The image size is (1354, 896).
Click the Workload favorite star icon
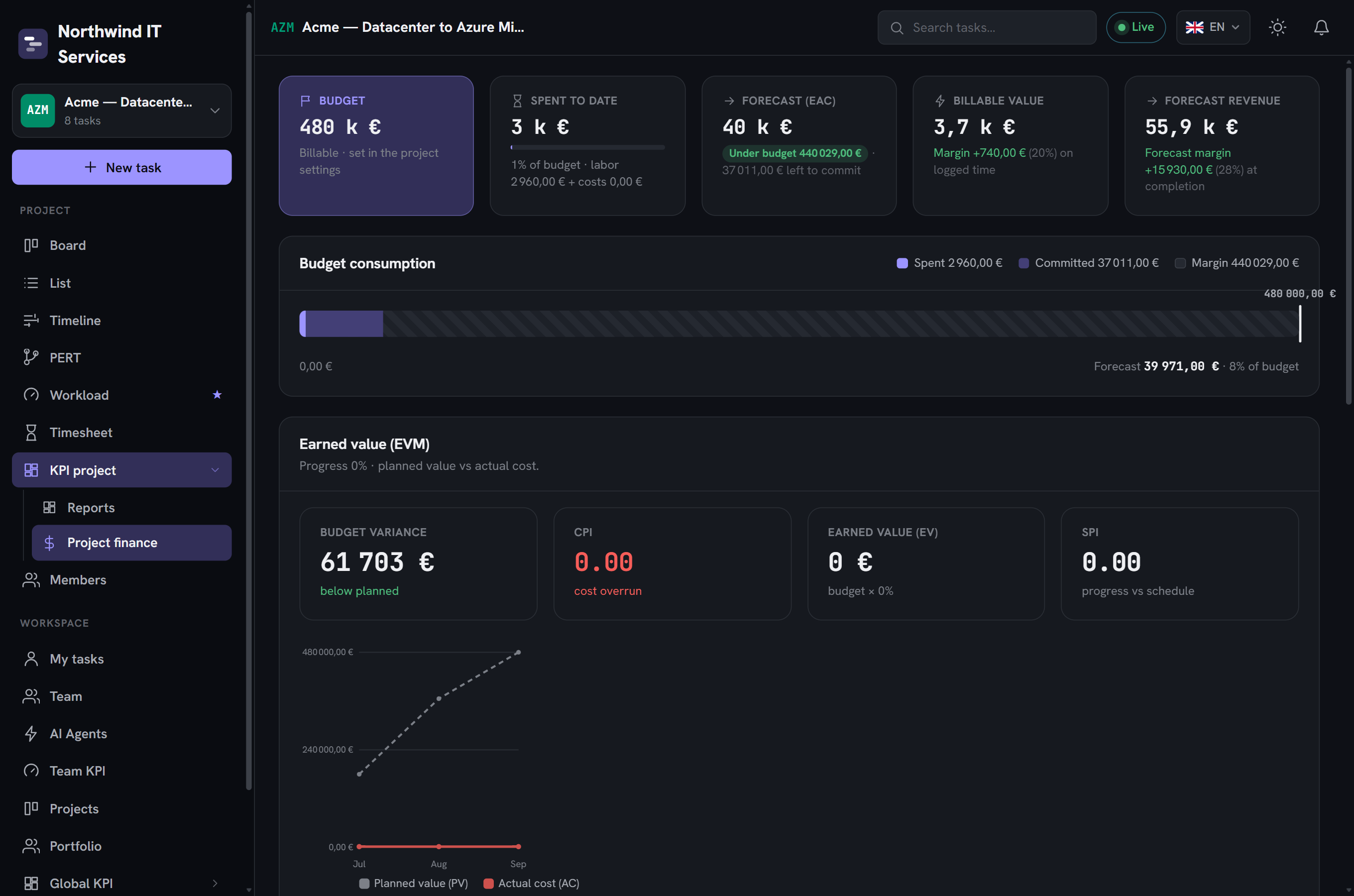tap(217, 394)
